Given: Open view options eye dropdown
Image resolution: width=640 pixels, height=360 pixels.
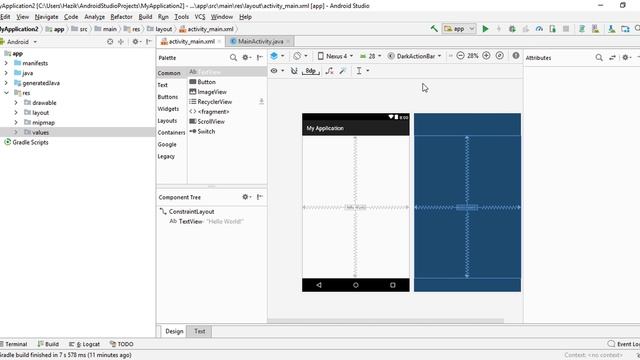Looking at the screenshot, I should click(x=277, y=71).
